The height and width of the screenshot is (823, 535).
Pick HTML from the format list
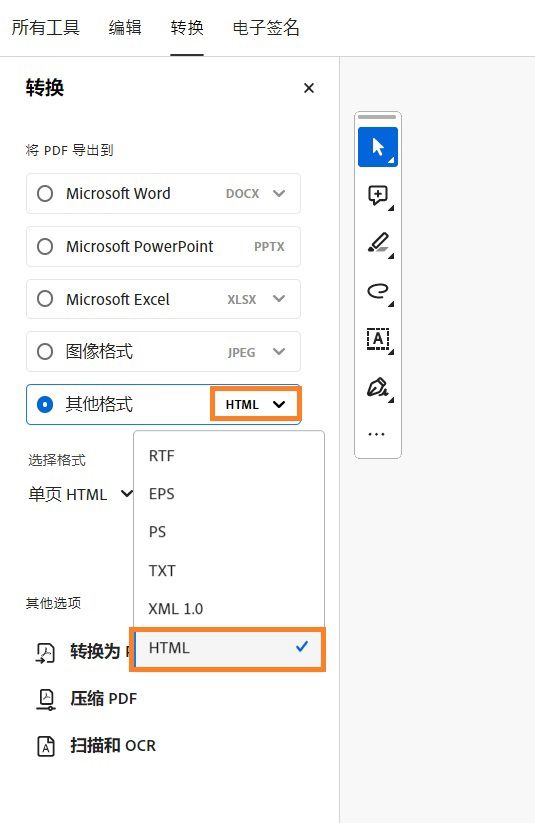[x=229, y=648]
